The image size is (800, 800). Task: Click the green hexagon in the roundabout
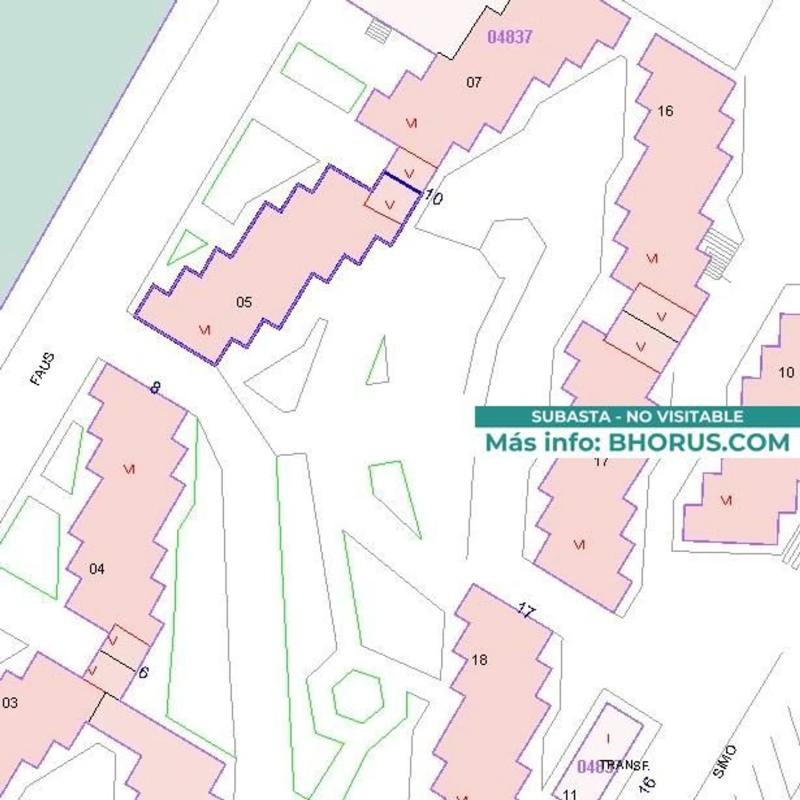[357, 696]
